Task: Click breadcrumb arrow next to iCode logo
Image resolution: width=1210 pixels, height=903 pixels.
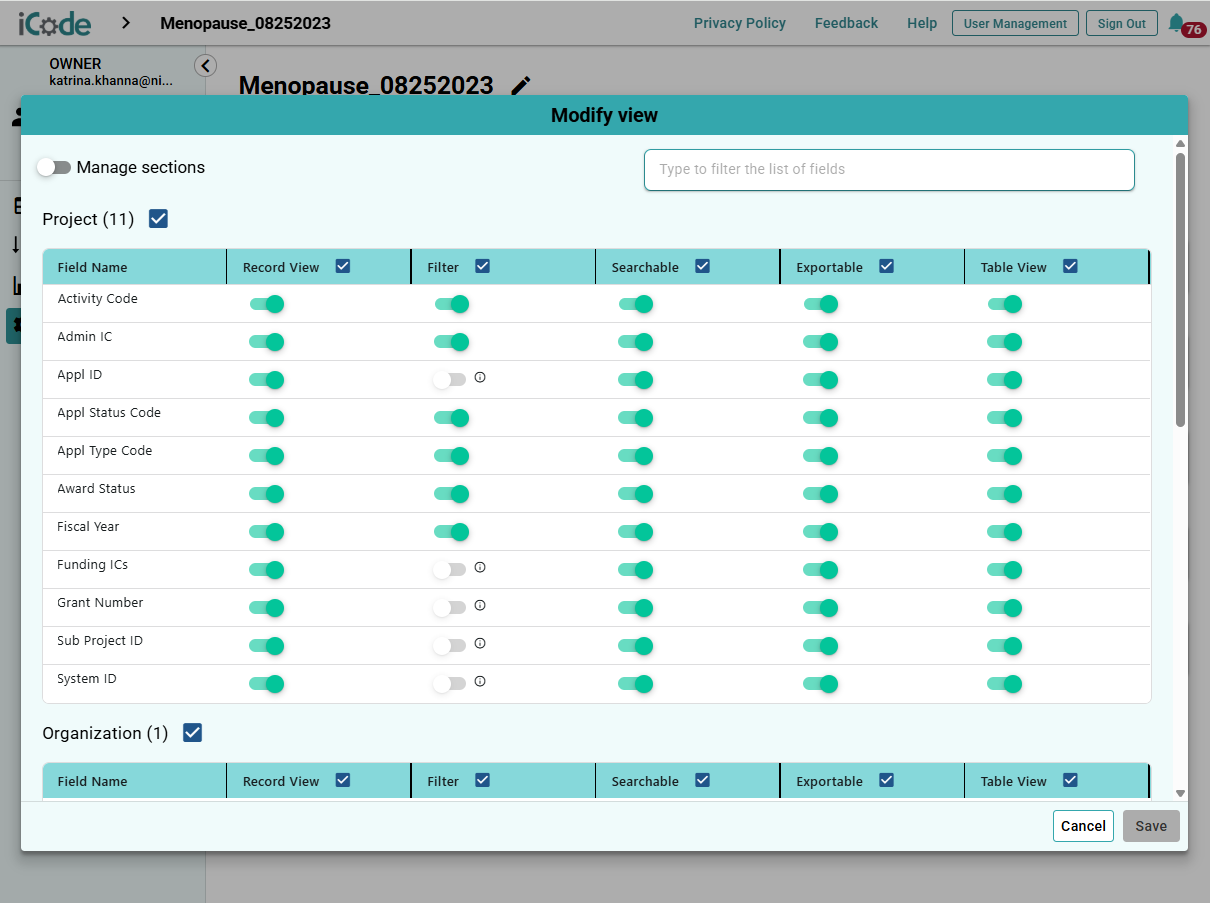Action: point(126,23)
